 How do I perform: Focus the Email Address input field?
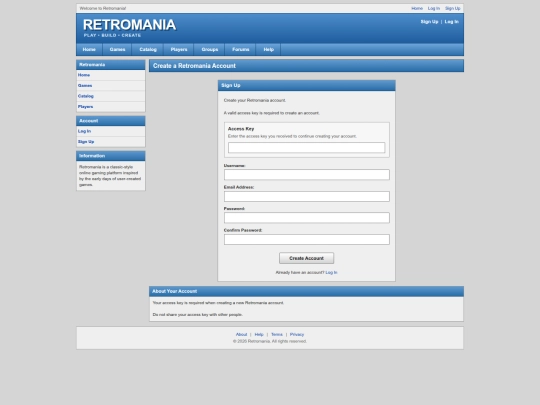click(307, 196)
